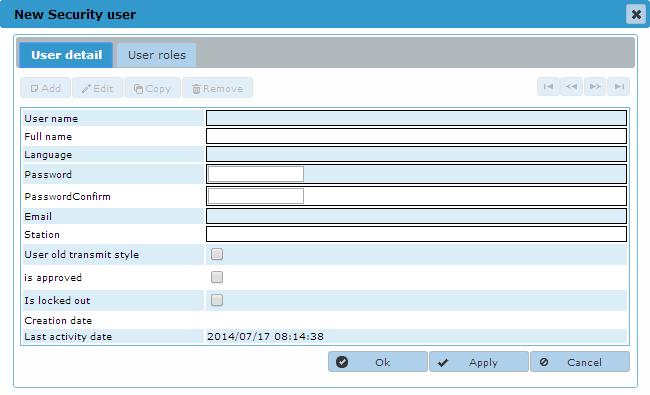The height and width of the screenshot is (395, 650).
Task: Click the Last activity date label
Action: [x=68, y=337]
